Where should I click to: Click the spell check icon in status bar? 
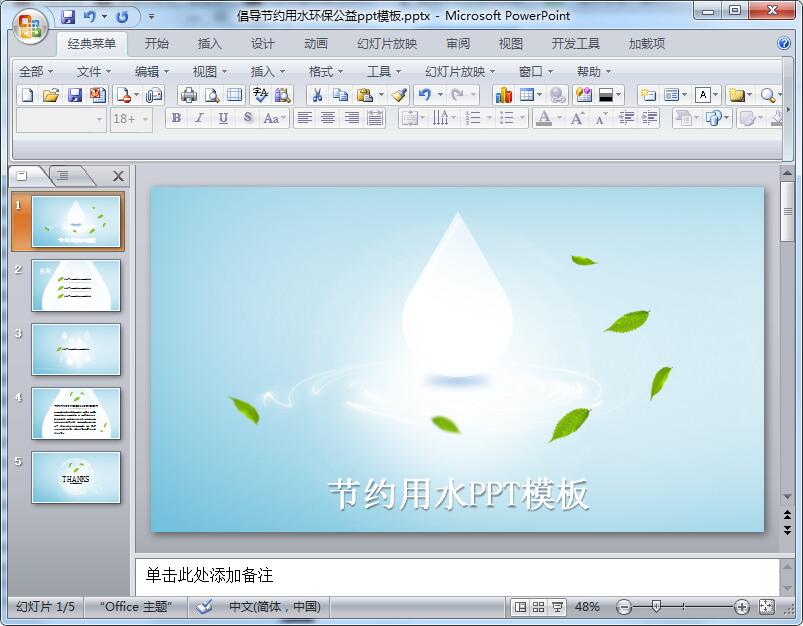205,606
